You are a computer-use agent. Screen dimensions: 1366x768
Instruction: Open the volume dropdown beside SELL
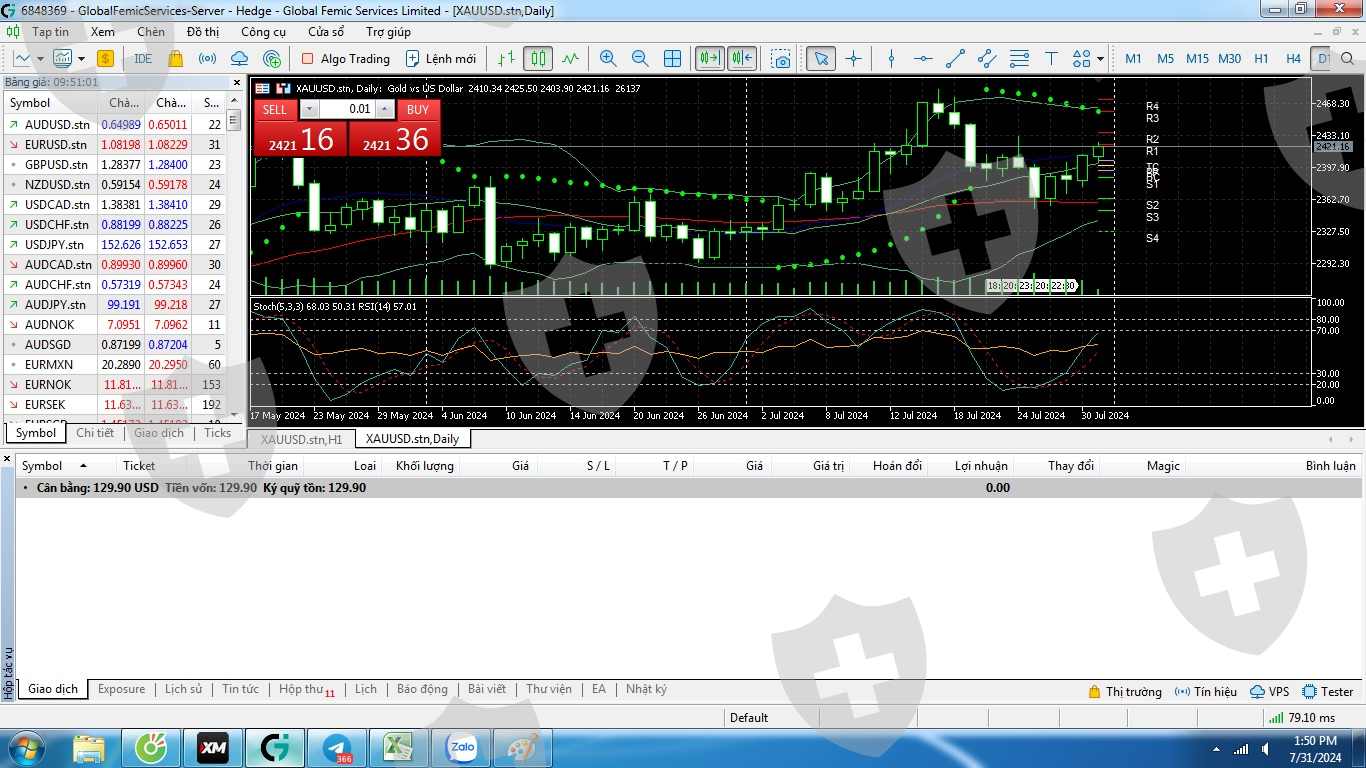click(x=309, y=109)
